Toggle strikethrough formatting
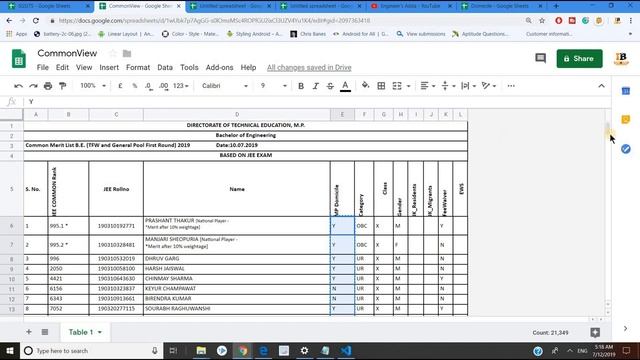The image size is (640, 360). tap(330, 86)
